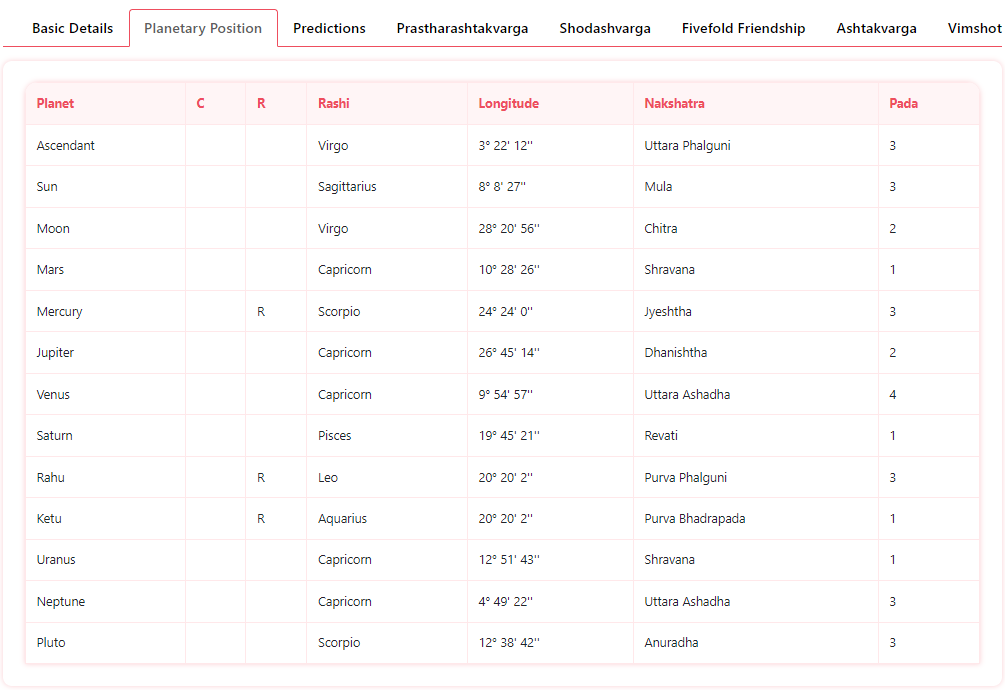This screenshot has width=1005, height=690.
Task: Click the Moon planet cell
Action: point(53,228)
